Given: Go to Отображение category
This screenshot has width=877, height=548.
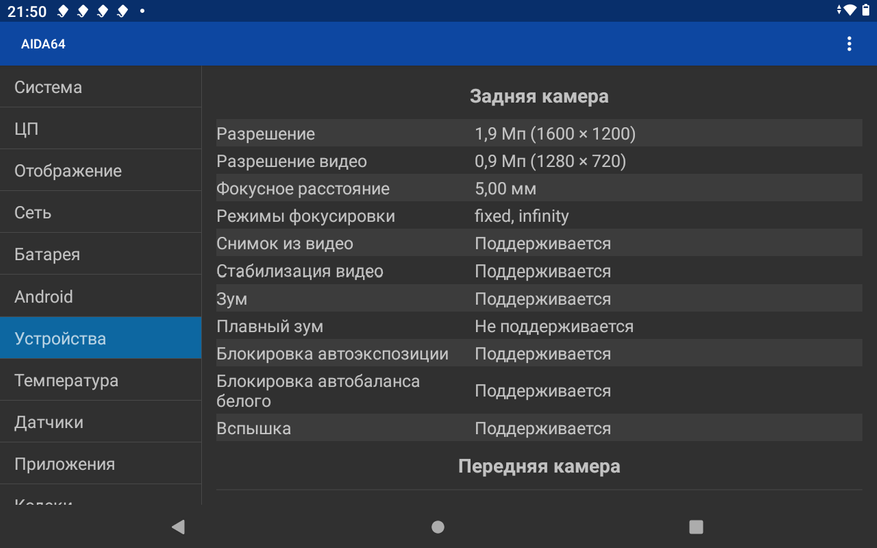Looking at the screenshot, I should [101, 171].
